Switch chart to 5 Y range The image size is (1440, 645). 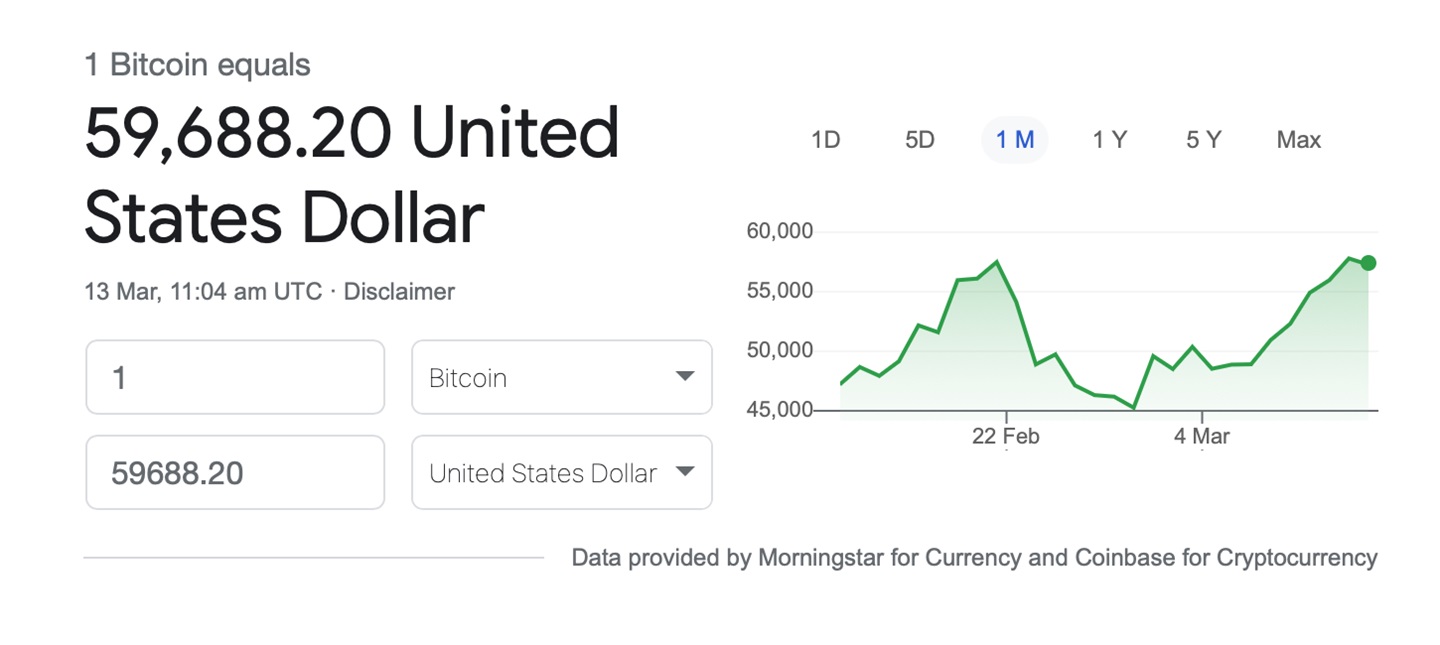[1204, 140]
